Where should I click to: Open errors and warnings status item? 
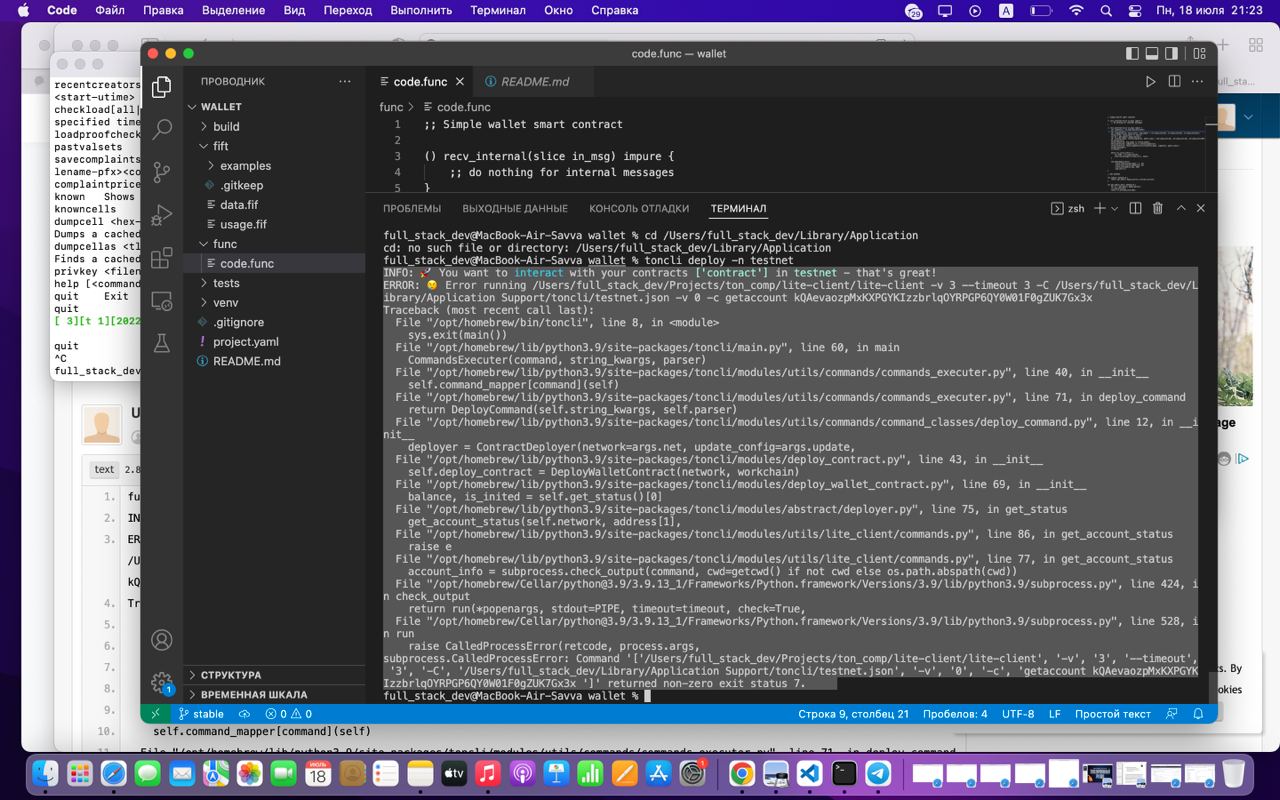coord(288,714)
